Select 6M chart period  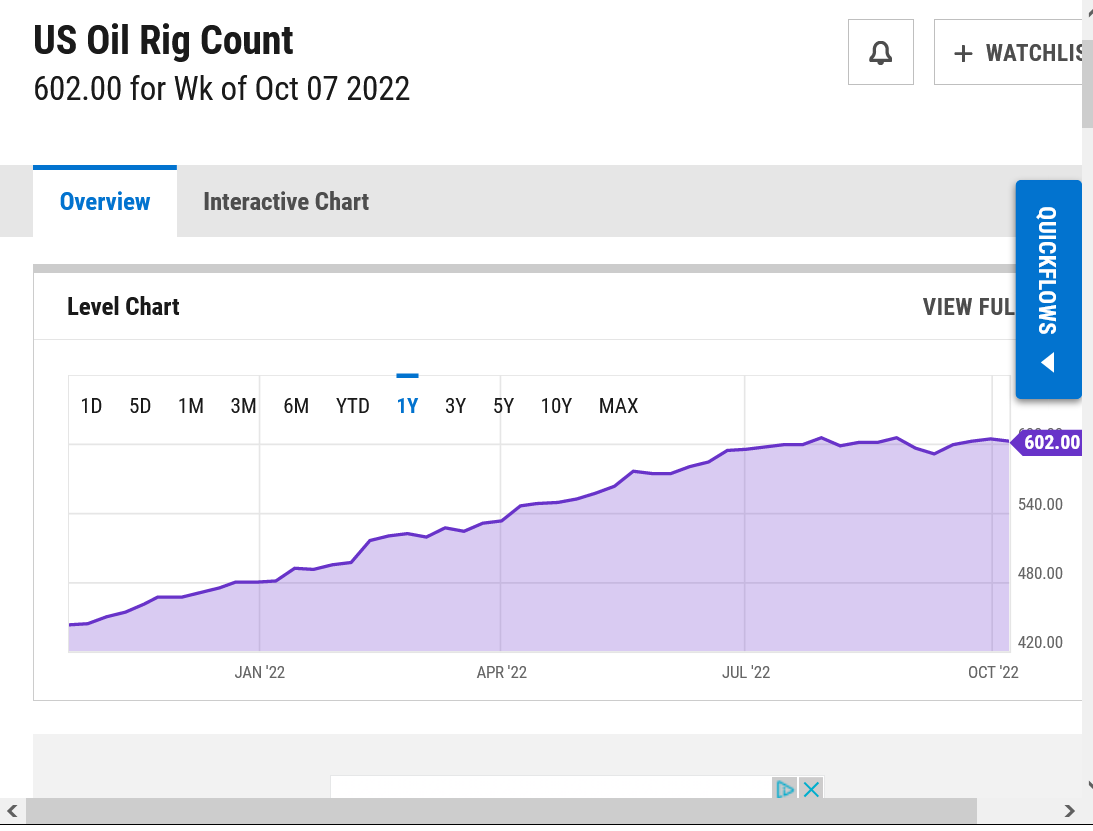coord(296,406)
